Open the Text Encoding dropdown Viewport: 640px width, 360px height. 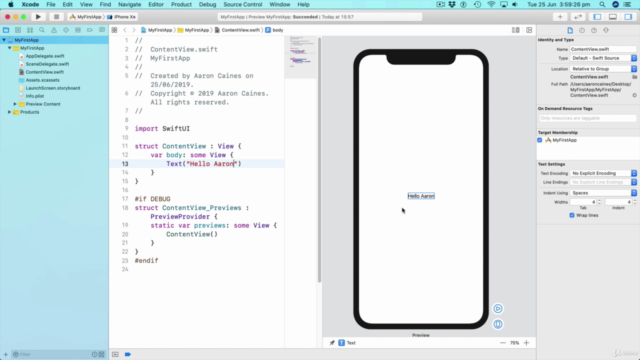[603, 173]
